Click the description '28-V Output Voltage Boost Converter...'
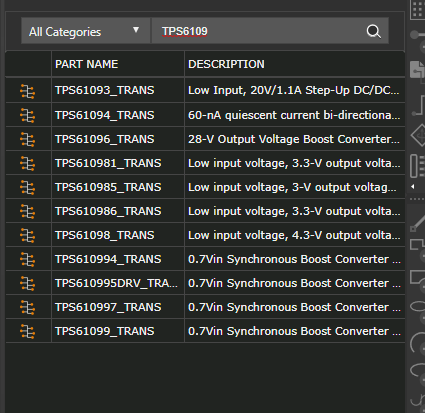This screenshot has width=425, height=413. (x=294, y=139)
